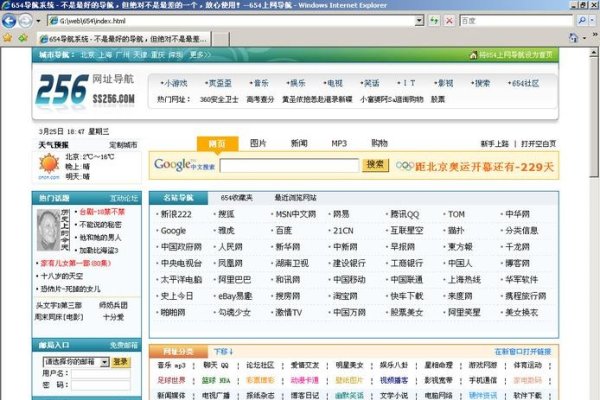Screen dimensions: 600x400
Task: Click the address bar URL field
Action: point(231,21)
